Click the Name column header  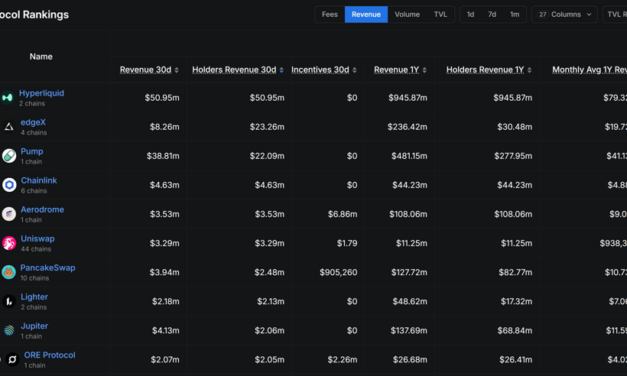tap(41, 57)
